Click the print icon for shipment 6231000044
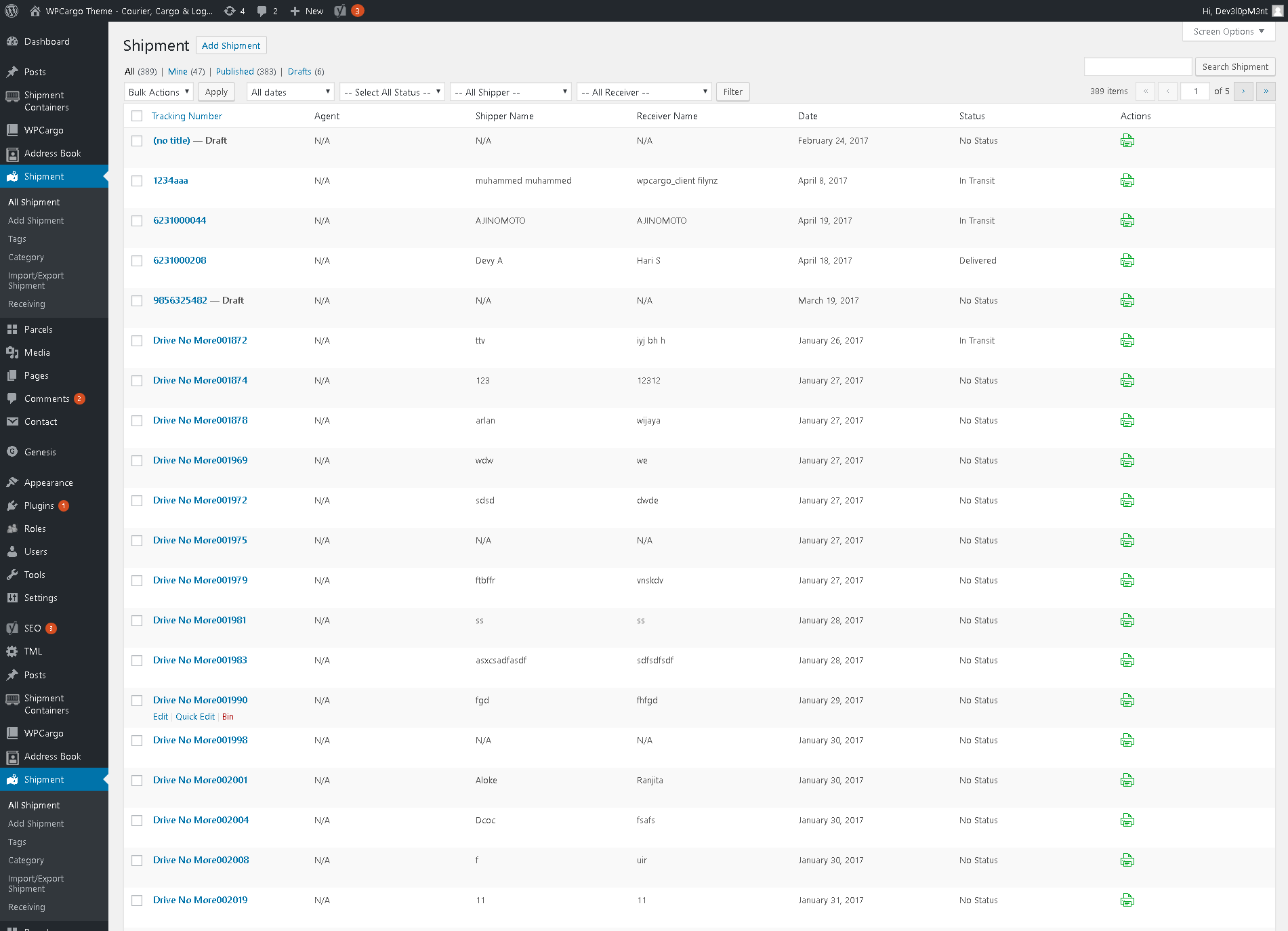This screenshot has width=1288, height=931. [x=1127, y=221]
